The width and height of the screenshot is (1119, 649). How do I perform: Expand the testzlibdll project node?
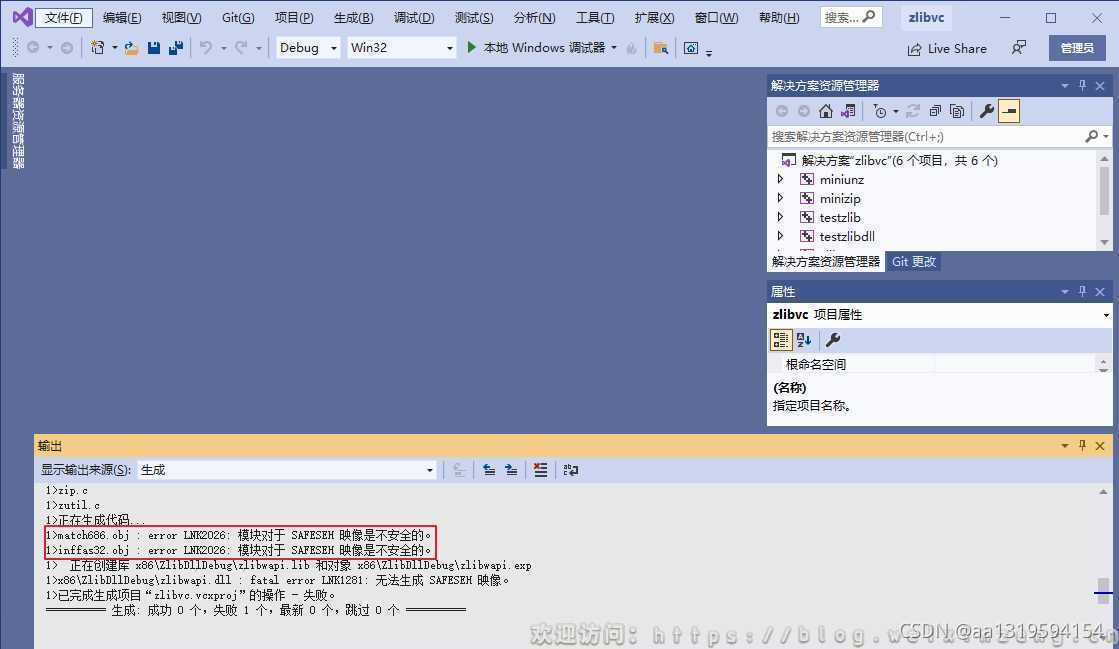click(780, 236)
